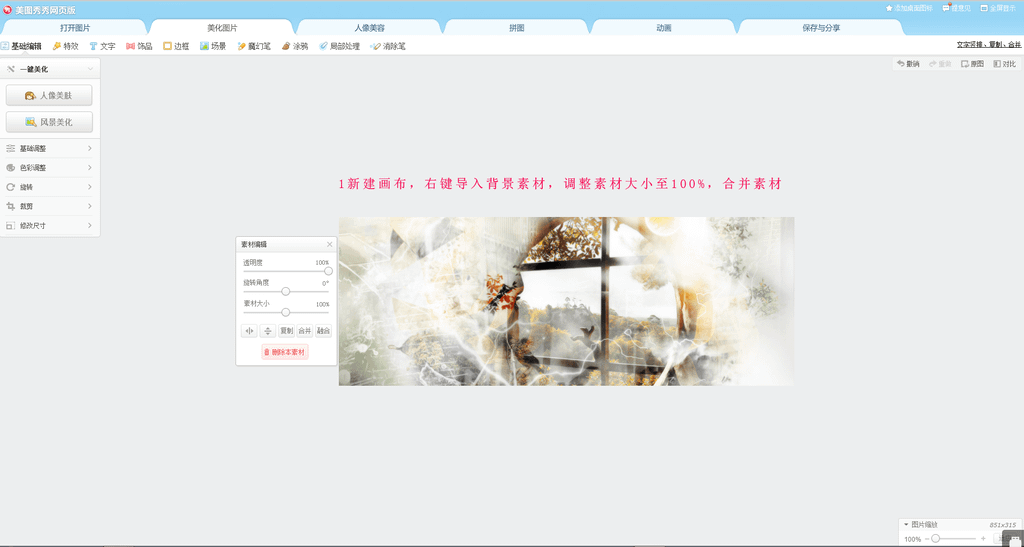Click 删除本素材 delete material button
This screenshot has height=547, width=1024.
coord(285,352)
